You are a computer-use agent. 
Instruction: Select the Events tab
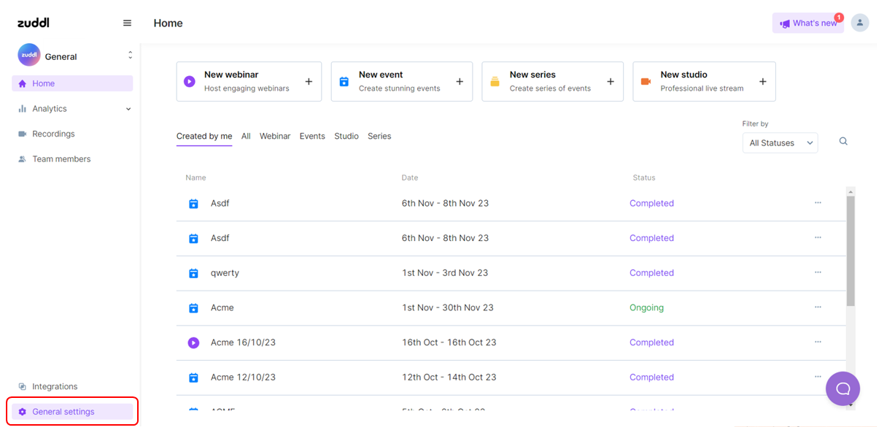(312, 136)
